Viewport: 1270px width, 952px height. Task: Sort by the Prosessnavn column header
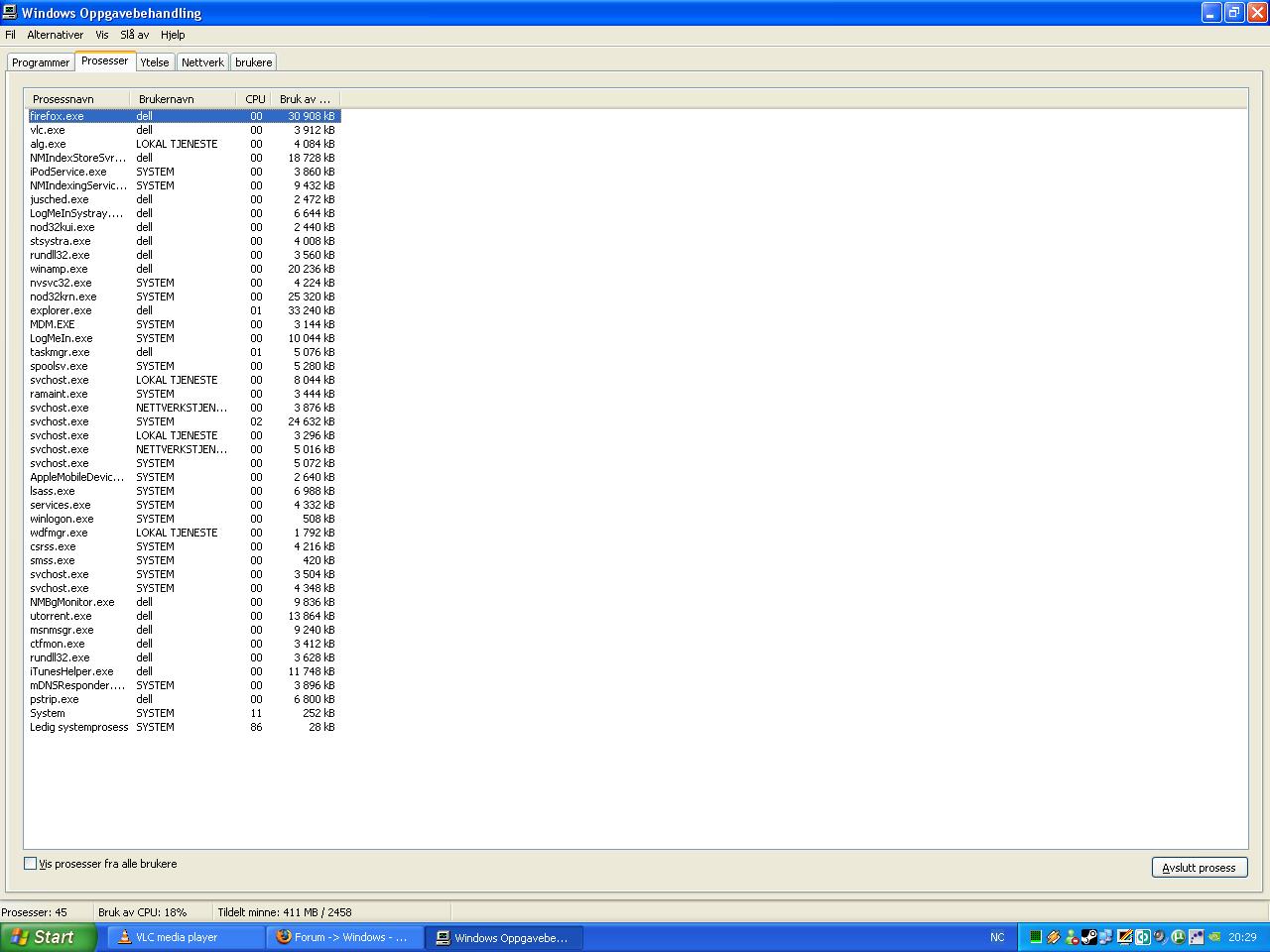(x=77, y=99)
